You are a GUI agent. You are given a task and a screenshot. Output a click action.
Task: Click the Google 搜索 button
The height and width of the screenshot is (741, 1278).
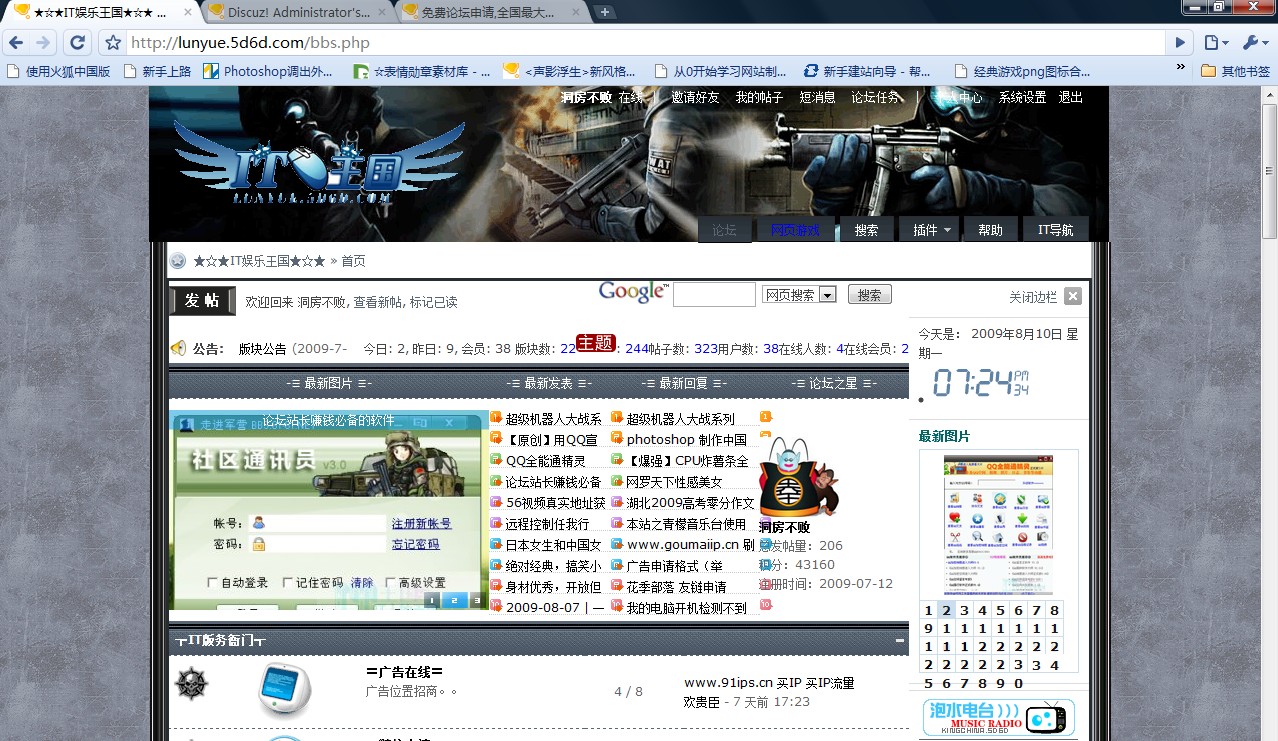(869, 295)
